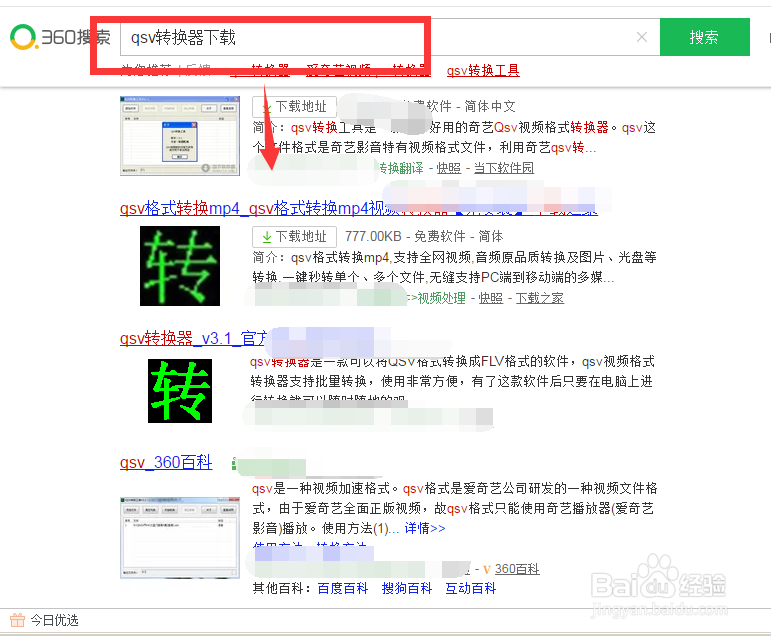Click the orange V badge before 360百科
Image resolution: width=771 pixels, height=636 pixels.
(486, 570)
